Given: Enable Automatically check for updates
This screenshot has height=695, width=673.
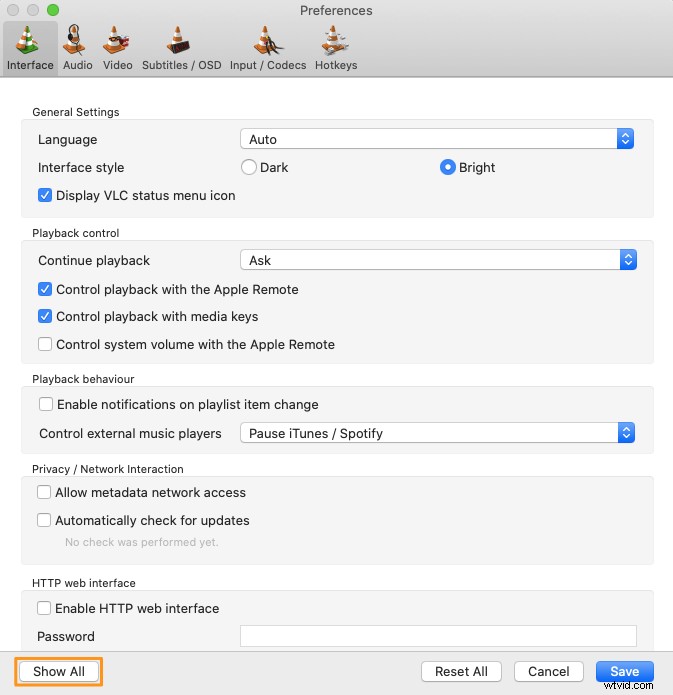Looking at the screenshot, I should 44,520.
